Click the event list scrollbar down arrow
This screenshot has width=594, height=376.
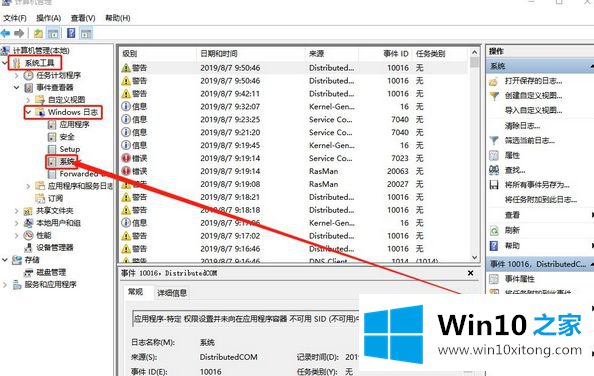[x=475, y=257]
